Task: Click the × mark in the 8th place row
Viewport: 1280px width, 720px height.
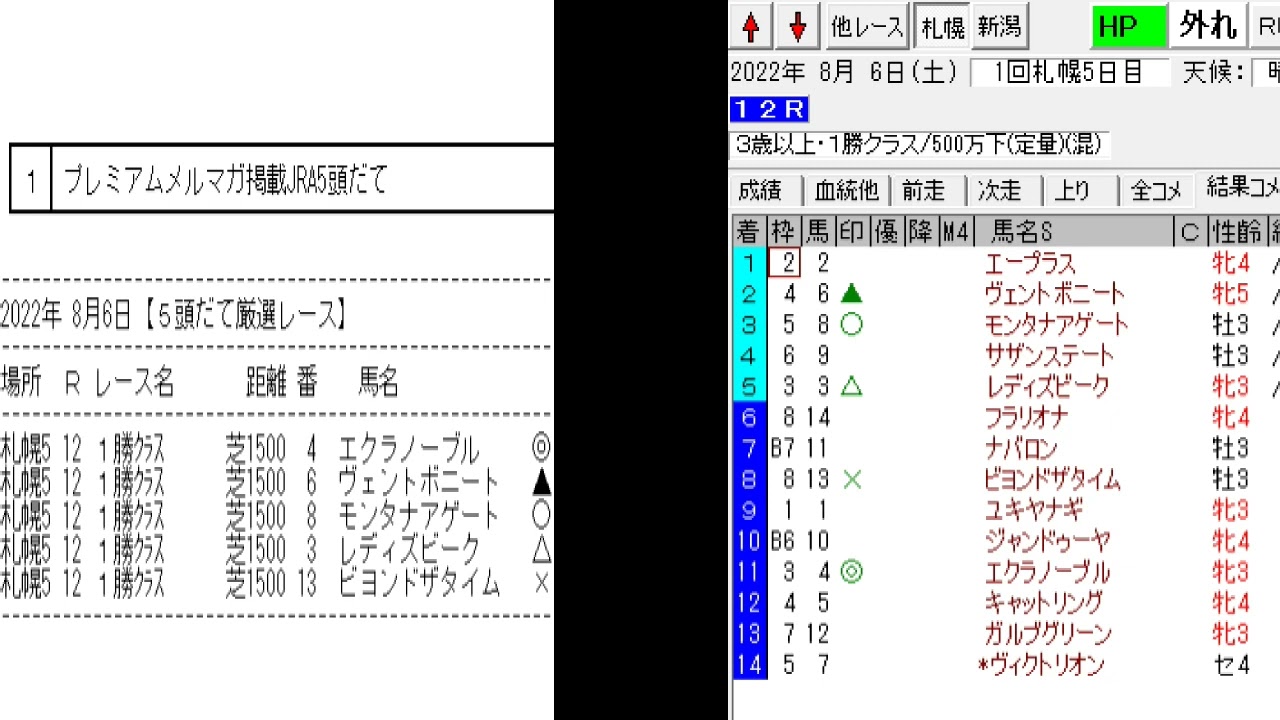Action: coord(851,480)
